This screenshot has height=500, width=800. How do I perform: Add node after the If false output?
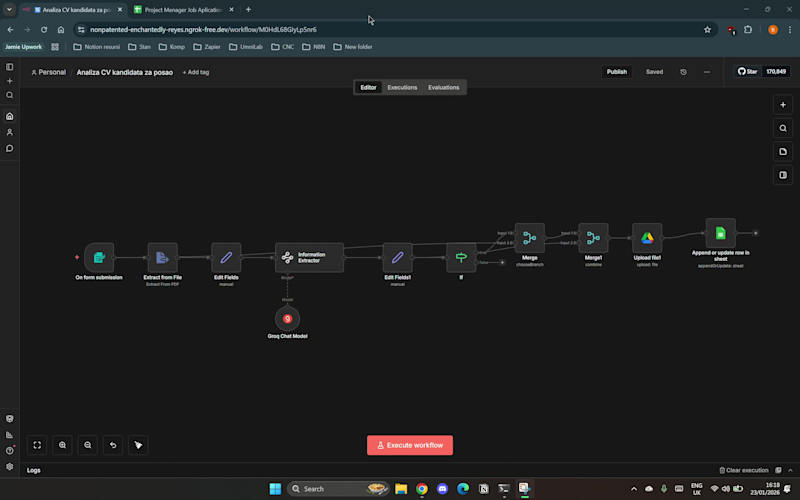(502, 263)
